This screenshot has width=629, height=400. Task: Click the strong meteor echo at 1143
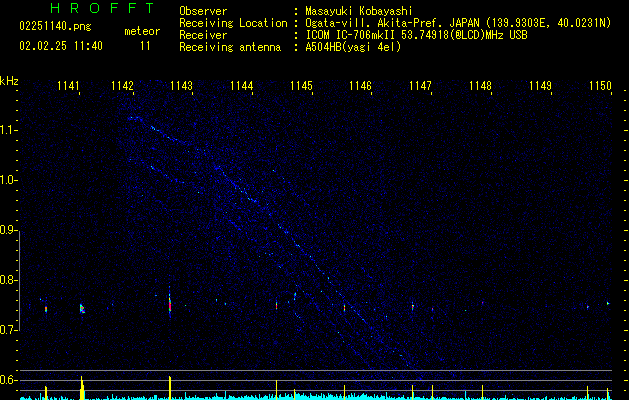tap(170, 303)
